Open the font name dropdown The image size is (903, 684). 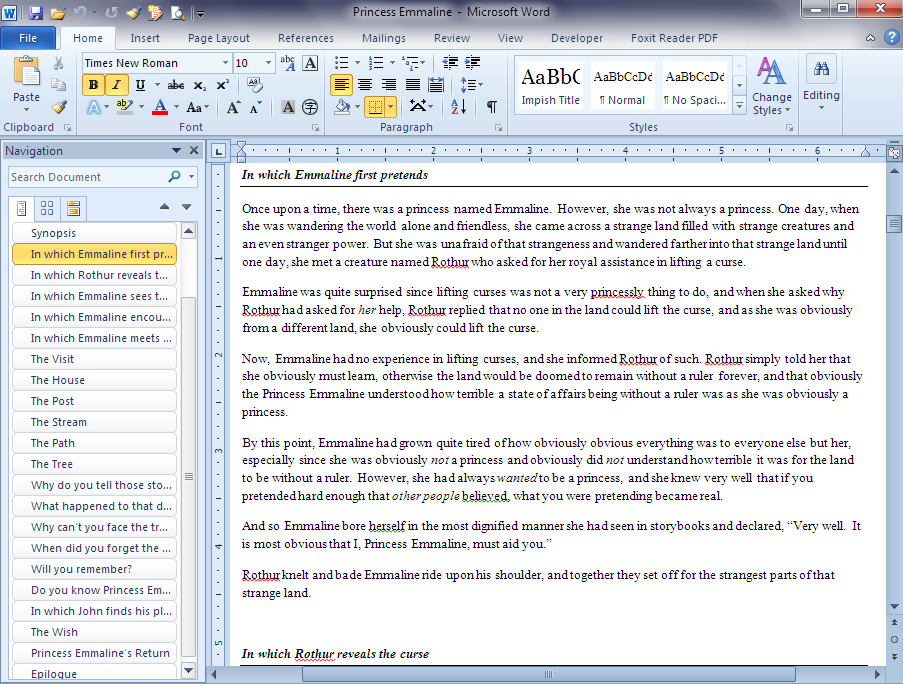(x=225, y=63)
